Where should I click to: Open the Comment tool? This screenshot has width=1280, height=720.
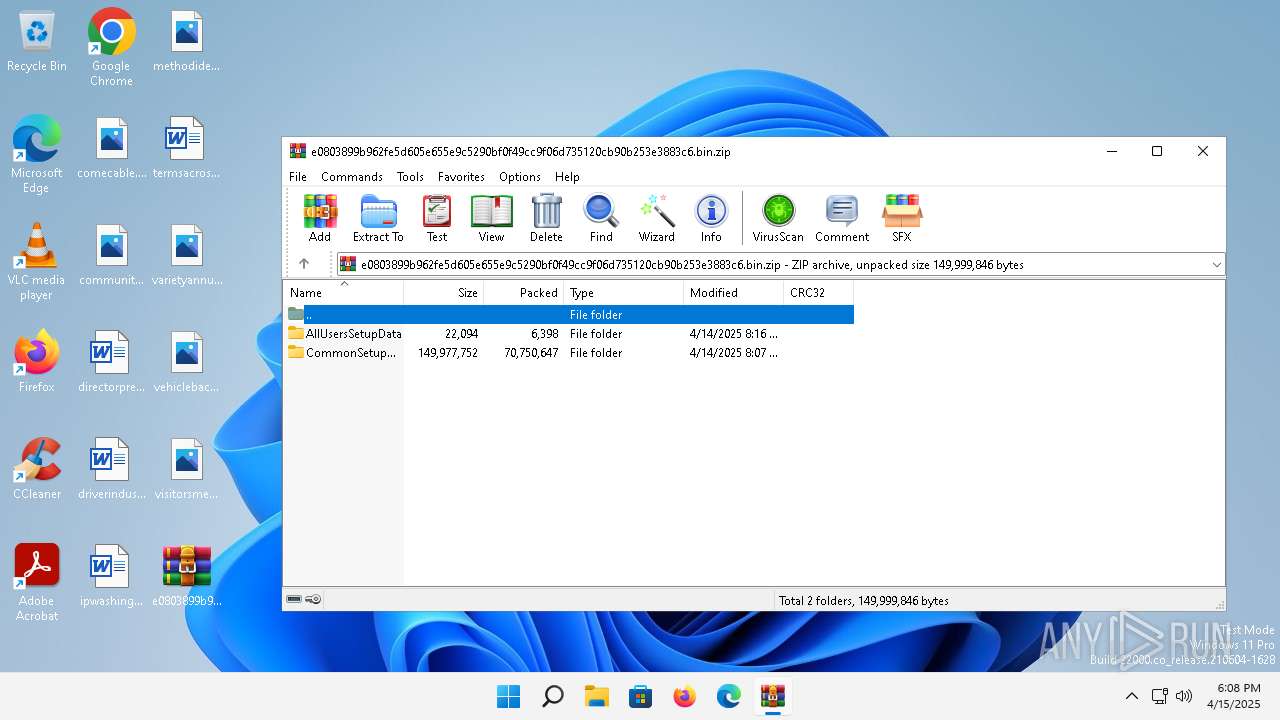click(842, 218)
